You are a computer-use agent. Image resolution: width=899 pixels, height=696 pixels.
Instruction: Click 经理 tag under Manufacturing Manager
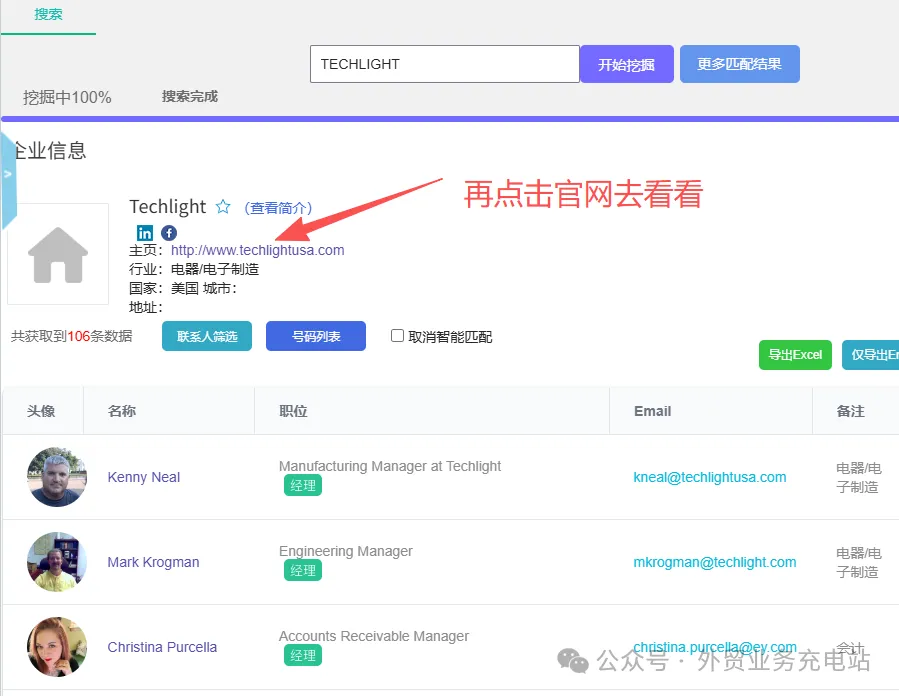(303, 486)
